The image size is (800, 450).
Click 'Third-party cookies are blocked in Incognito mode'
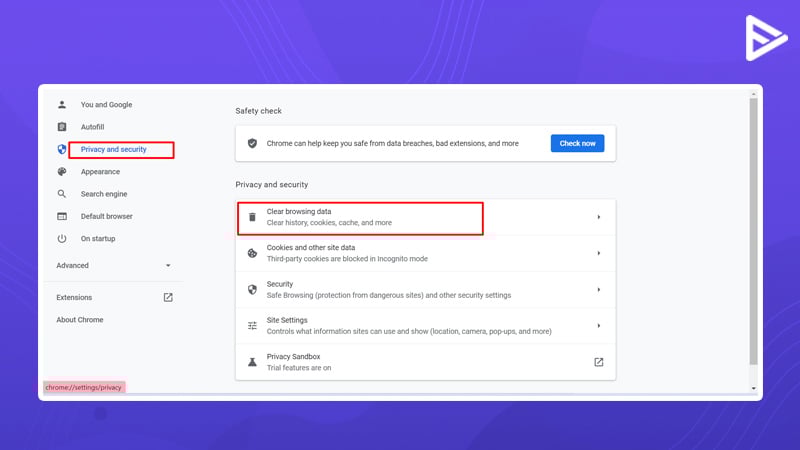(x=347, y=259)
